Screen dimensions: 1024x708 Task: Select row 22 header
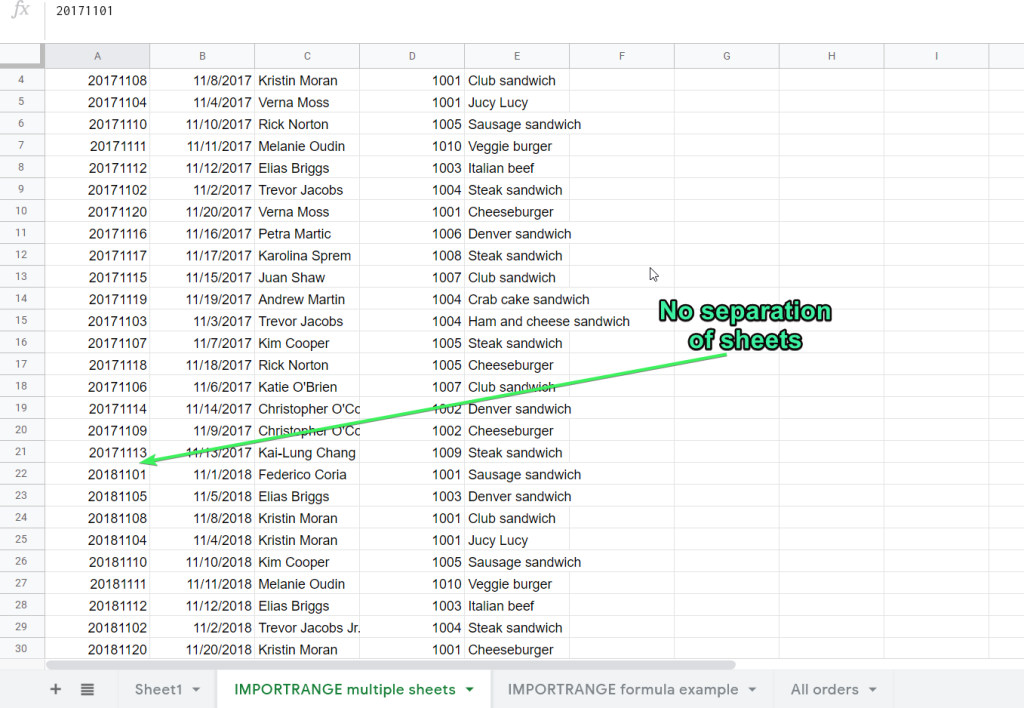(x=22, y=473)
